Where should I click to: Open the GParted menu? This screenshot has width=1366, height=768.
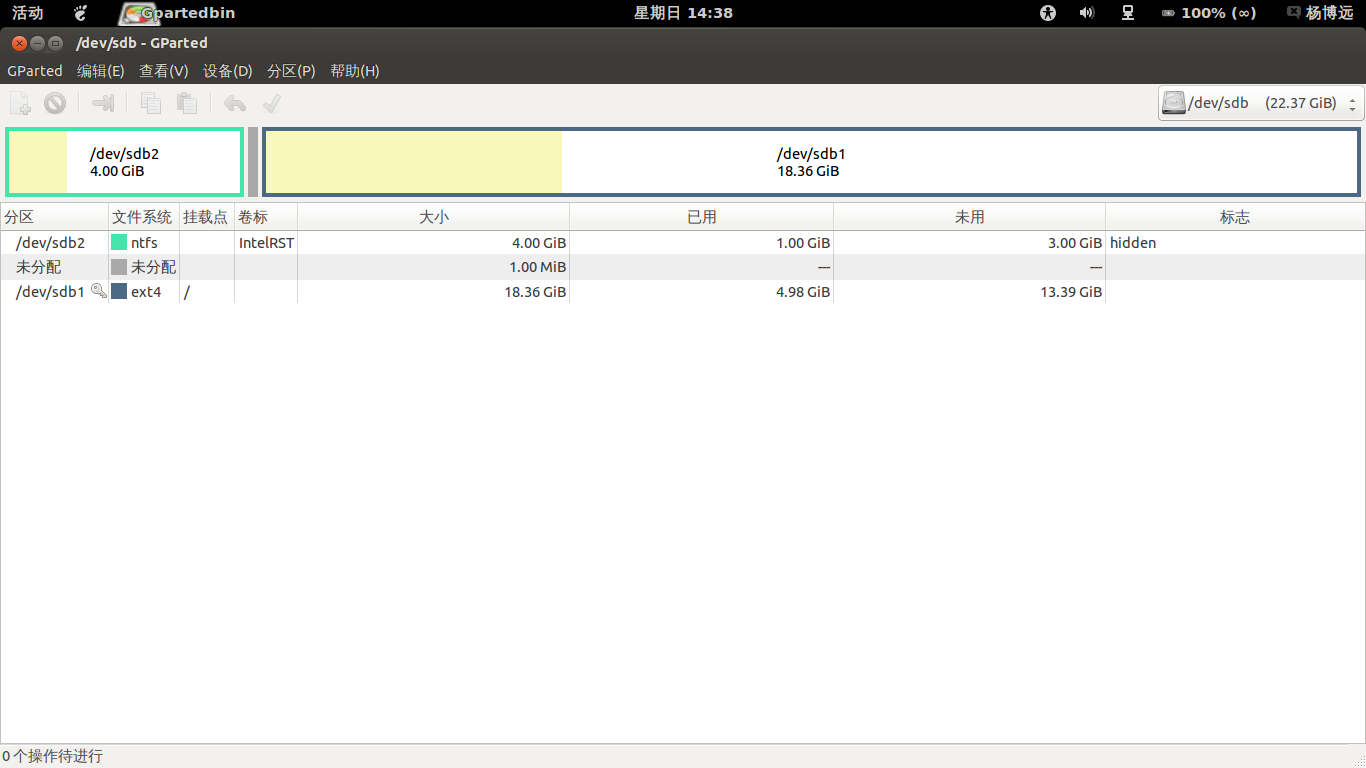35,71
